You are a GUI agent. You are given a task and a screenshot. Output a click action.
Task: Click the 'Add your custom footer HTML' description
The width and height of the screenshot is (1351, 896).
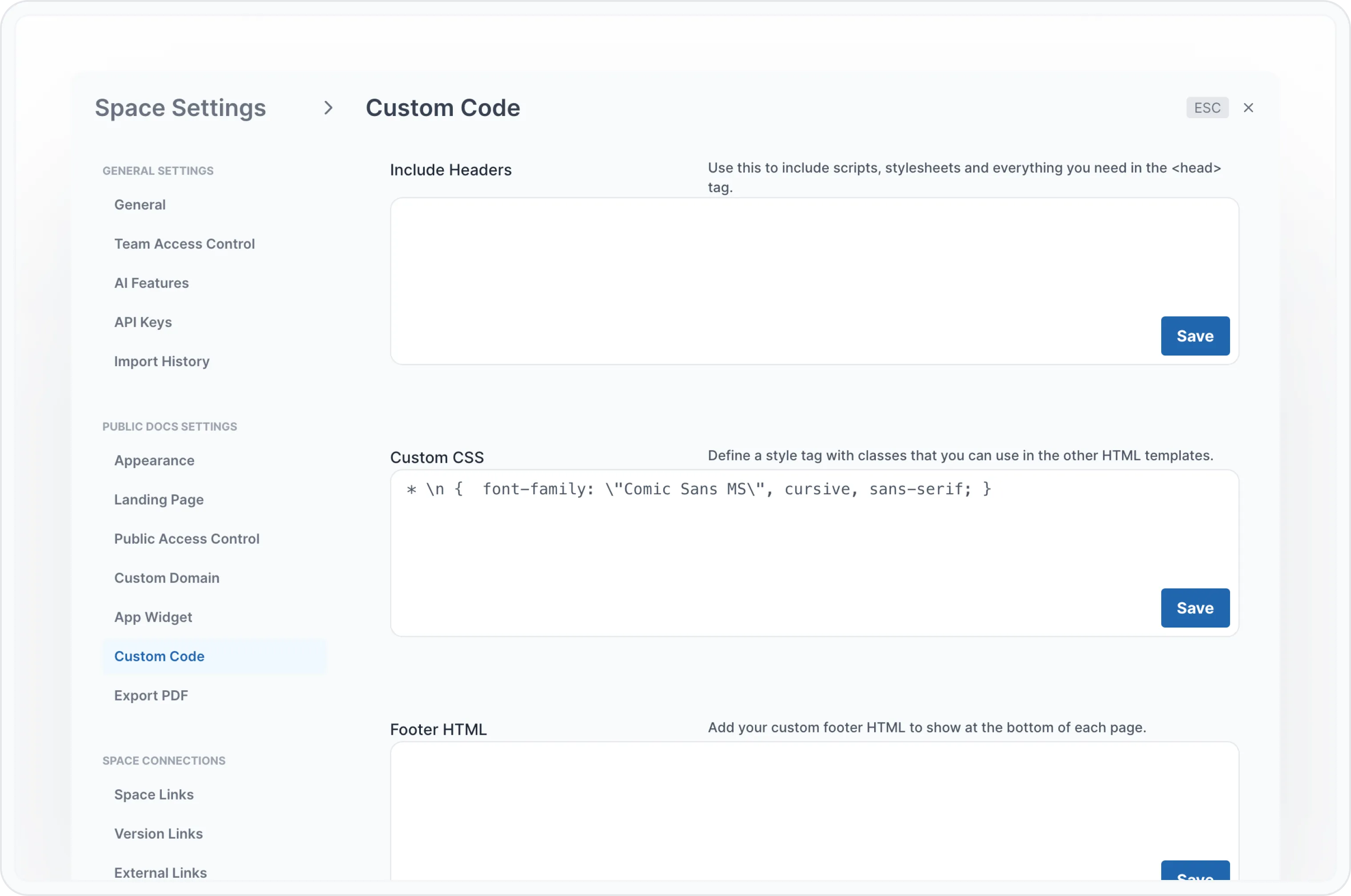click(x=927, y=728)
